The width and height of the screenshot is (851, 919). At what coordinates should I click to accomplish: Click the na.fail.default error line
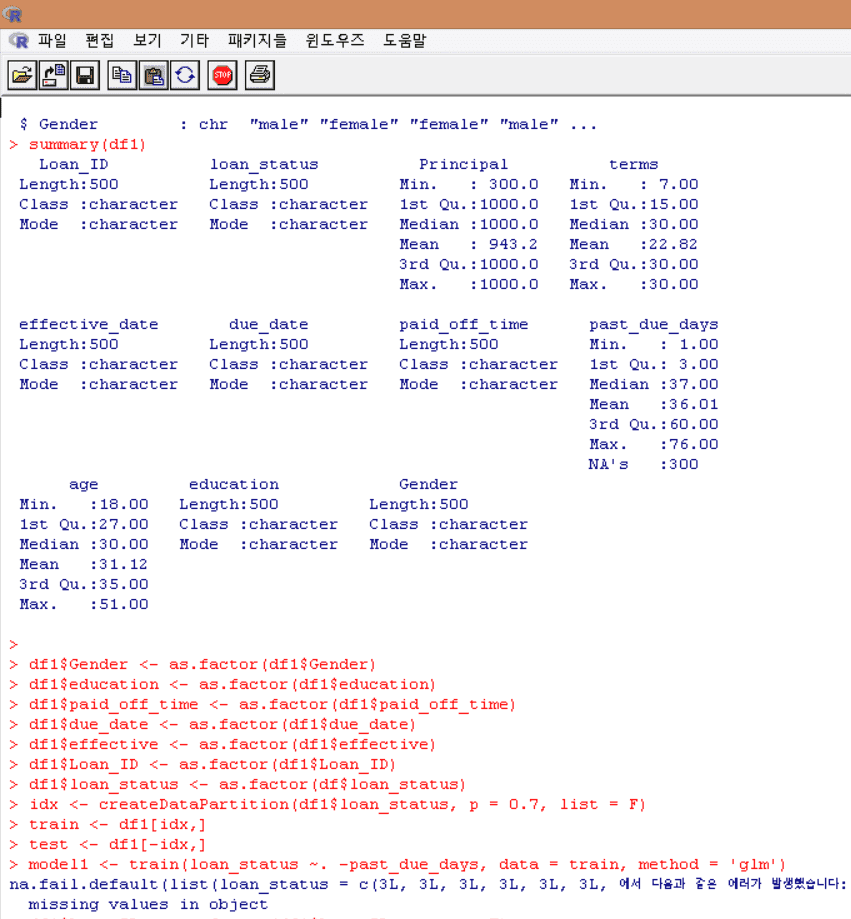pos(428,884)
